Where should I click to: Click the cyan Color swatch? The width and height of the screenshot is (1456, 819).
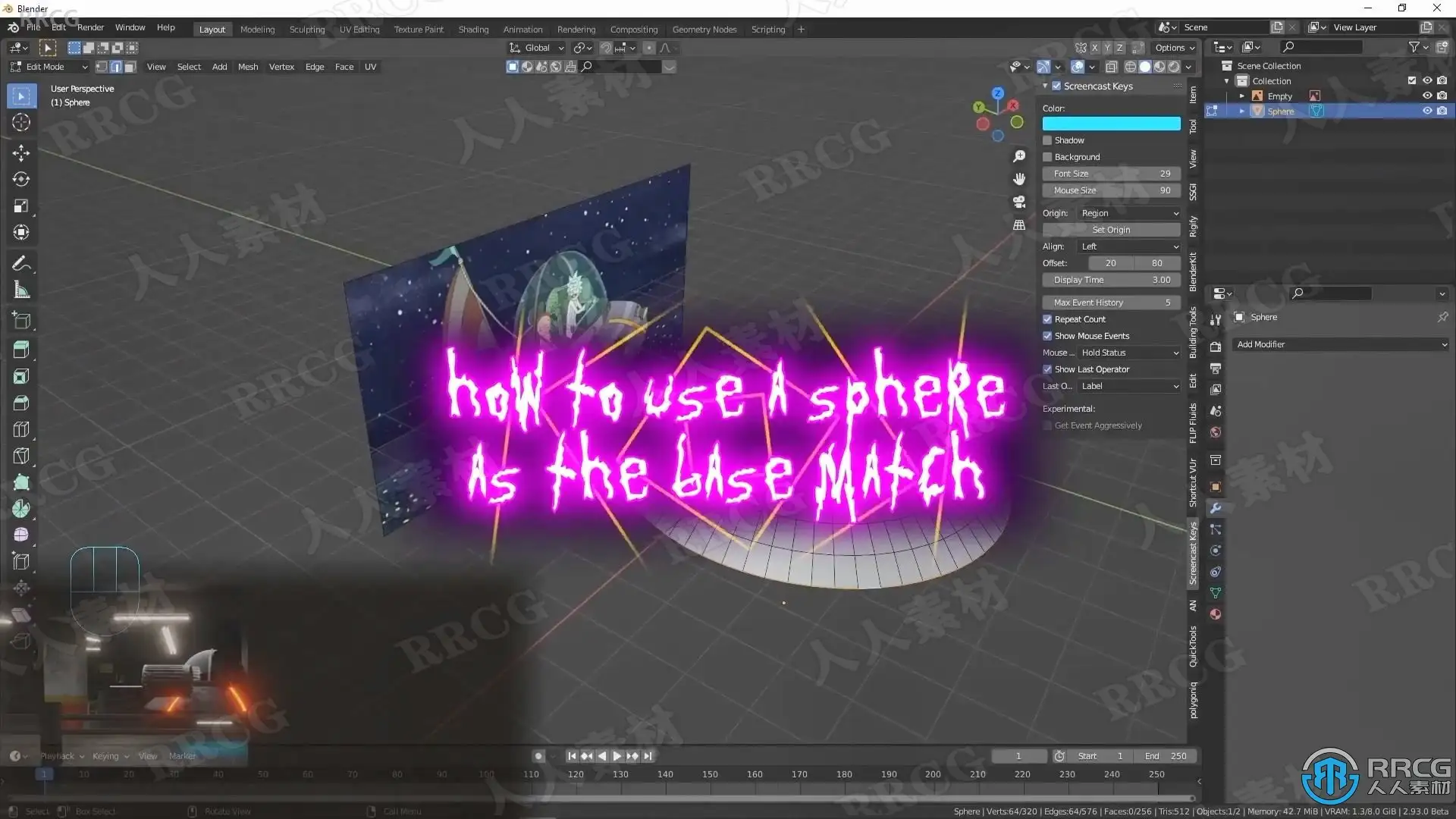1111,124
